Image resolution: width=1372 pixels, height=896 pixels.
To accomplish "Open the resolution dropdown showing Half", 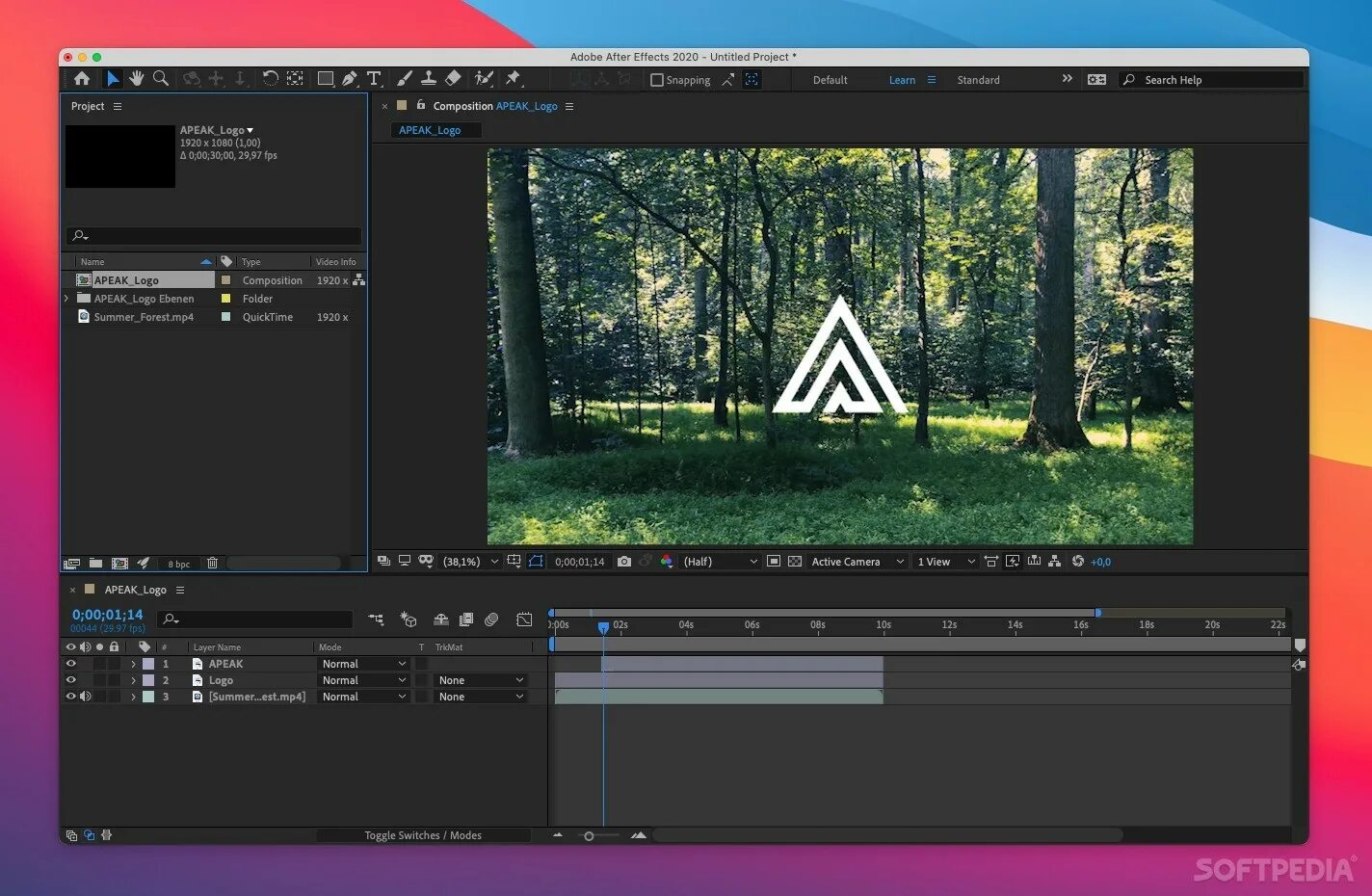I will coord(721,562).
